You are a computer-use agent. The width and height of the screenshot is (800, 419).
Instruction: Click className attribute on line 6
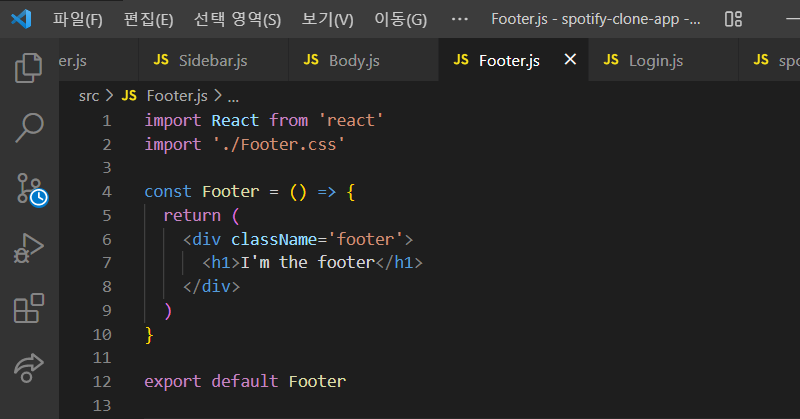tap(274, 239)
